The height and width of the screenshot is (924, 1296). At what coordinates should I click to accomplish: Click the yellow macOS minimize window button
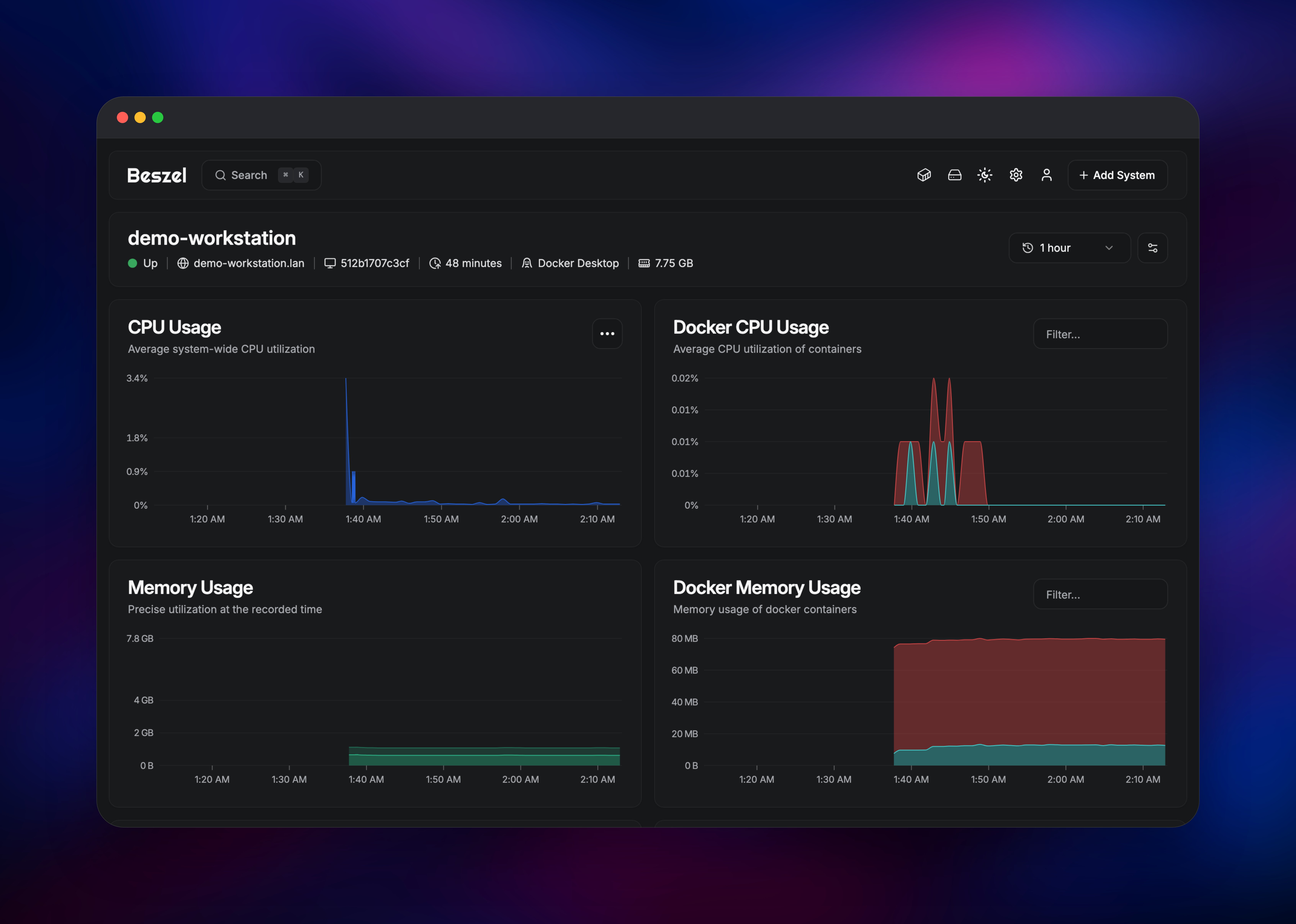point(140,117)
